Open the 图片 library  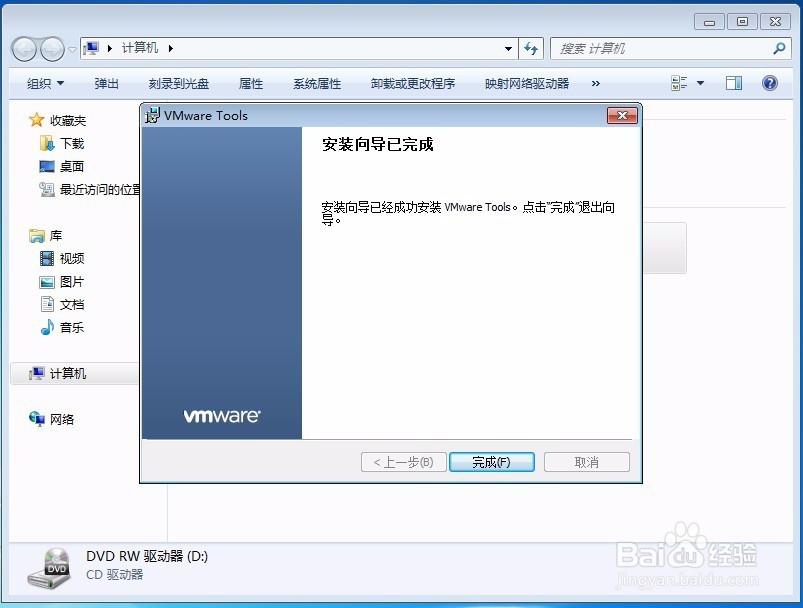(x=72, y=281)
